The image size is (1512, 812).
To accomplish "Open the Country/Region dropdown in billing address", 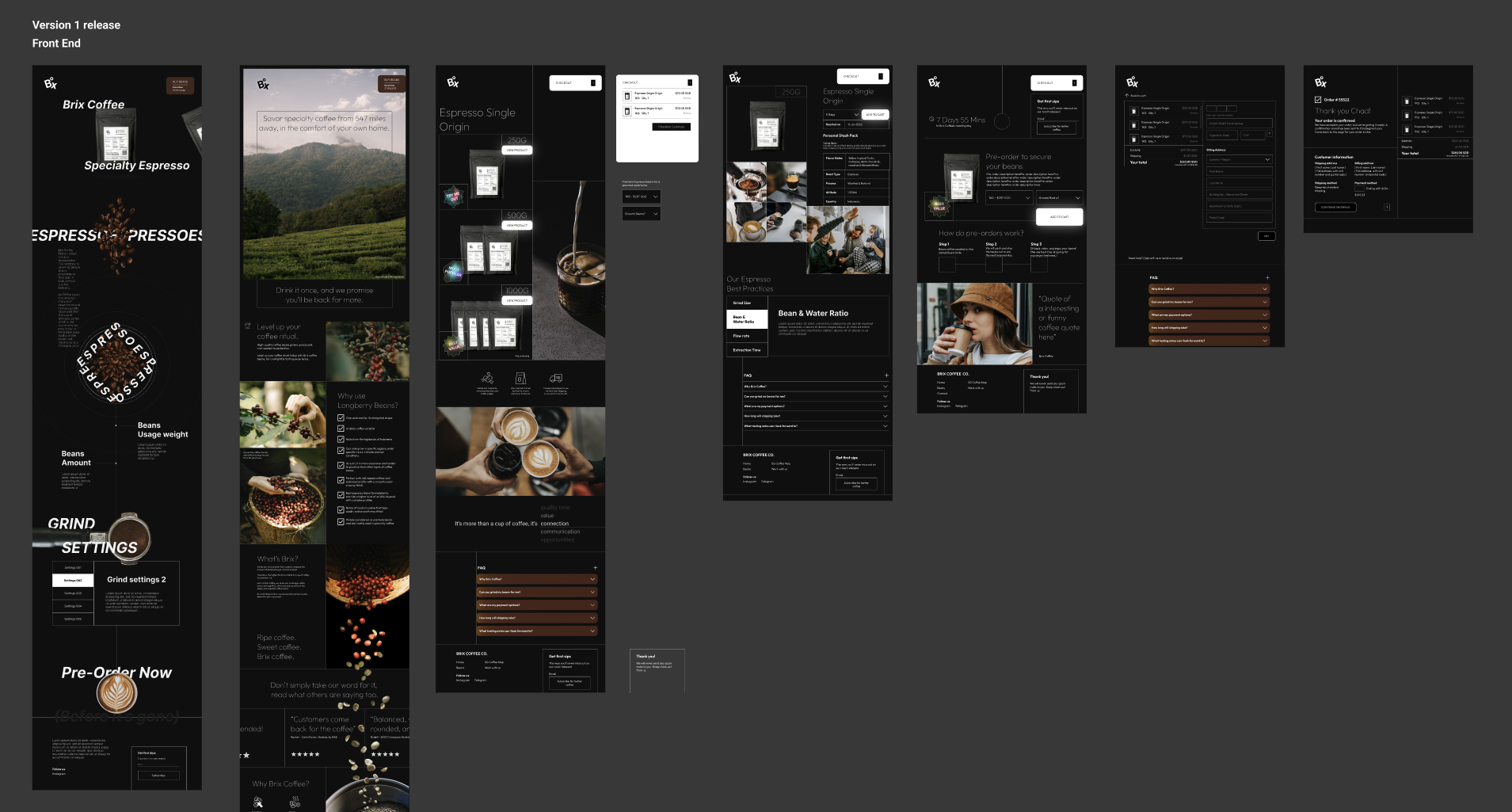I will pos(1240,159).
